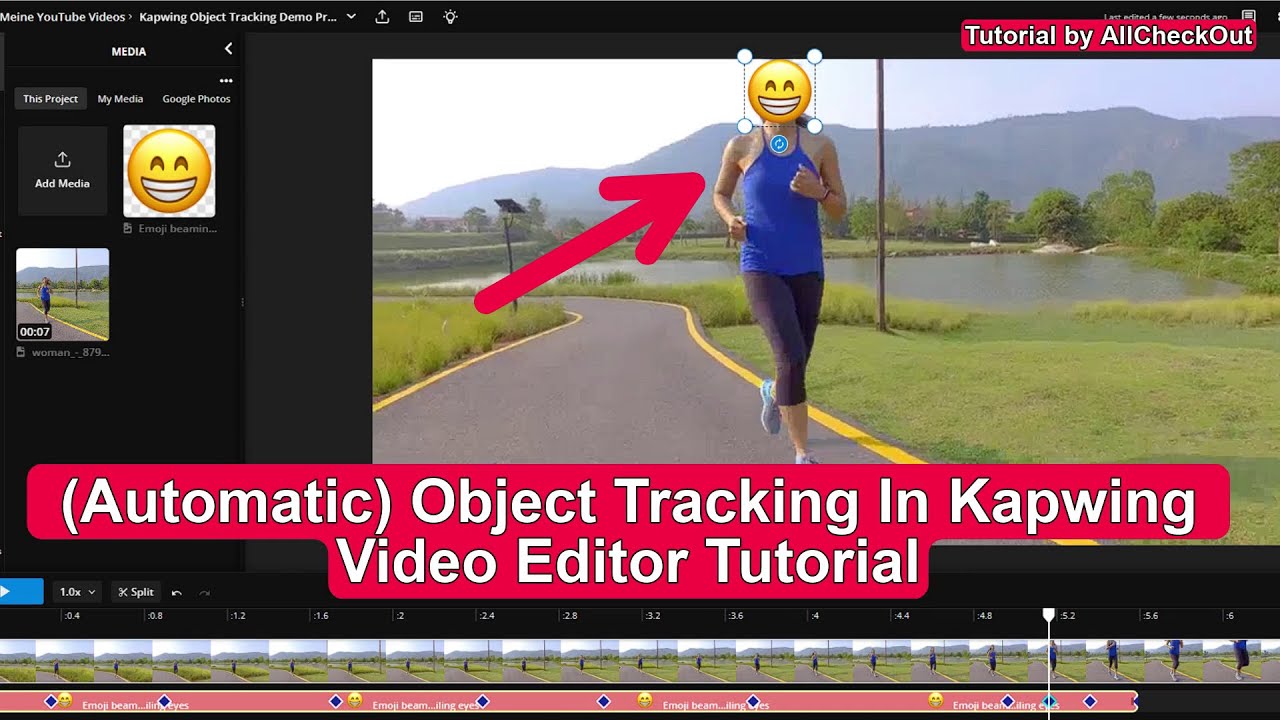Click the 00:07 duration badge on video thumbnail
The width and height of the screenshot is (1280, 720).
34,331
